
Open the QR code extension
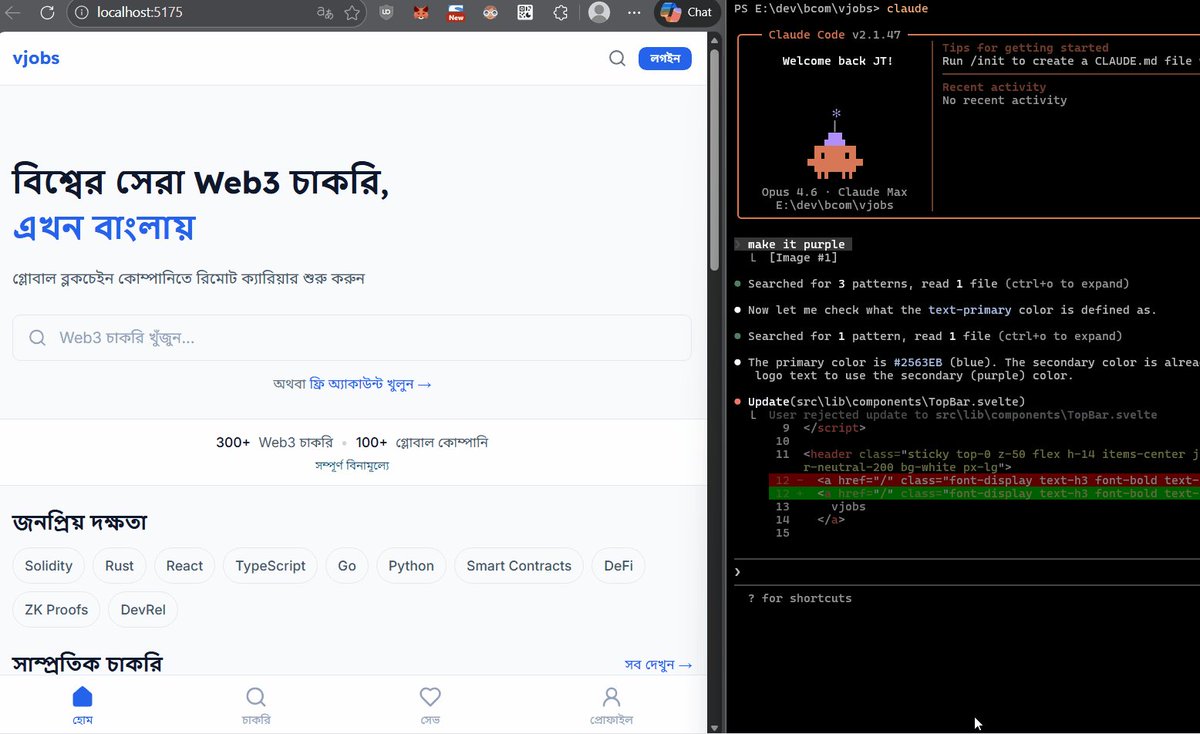tap(525, 13)
